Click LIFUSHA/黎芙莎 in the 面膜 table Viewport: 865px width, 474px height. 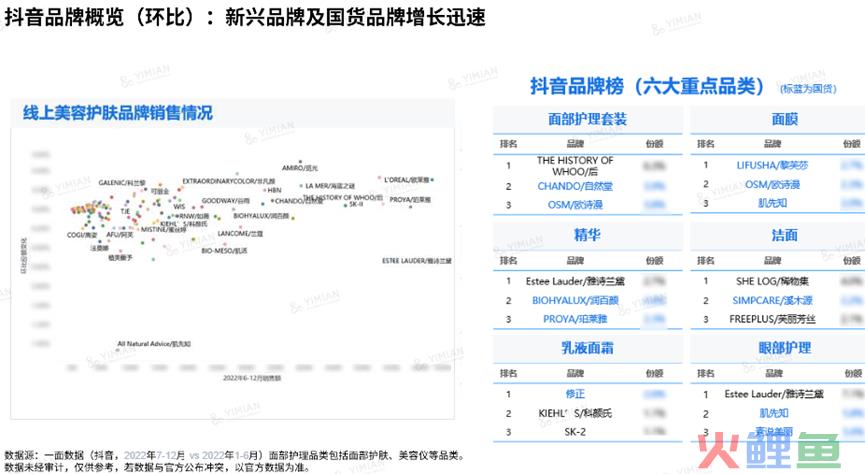tap(772, 165)
